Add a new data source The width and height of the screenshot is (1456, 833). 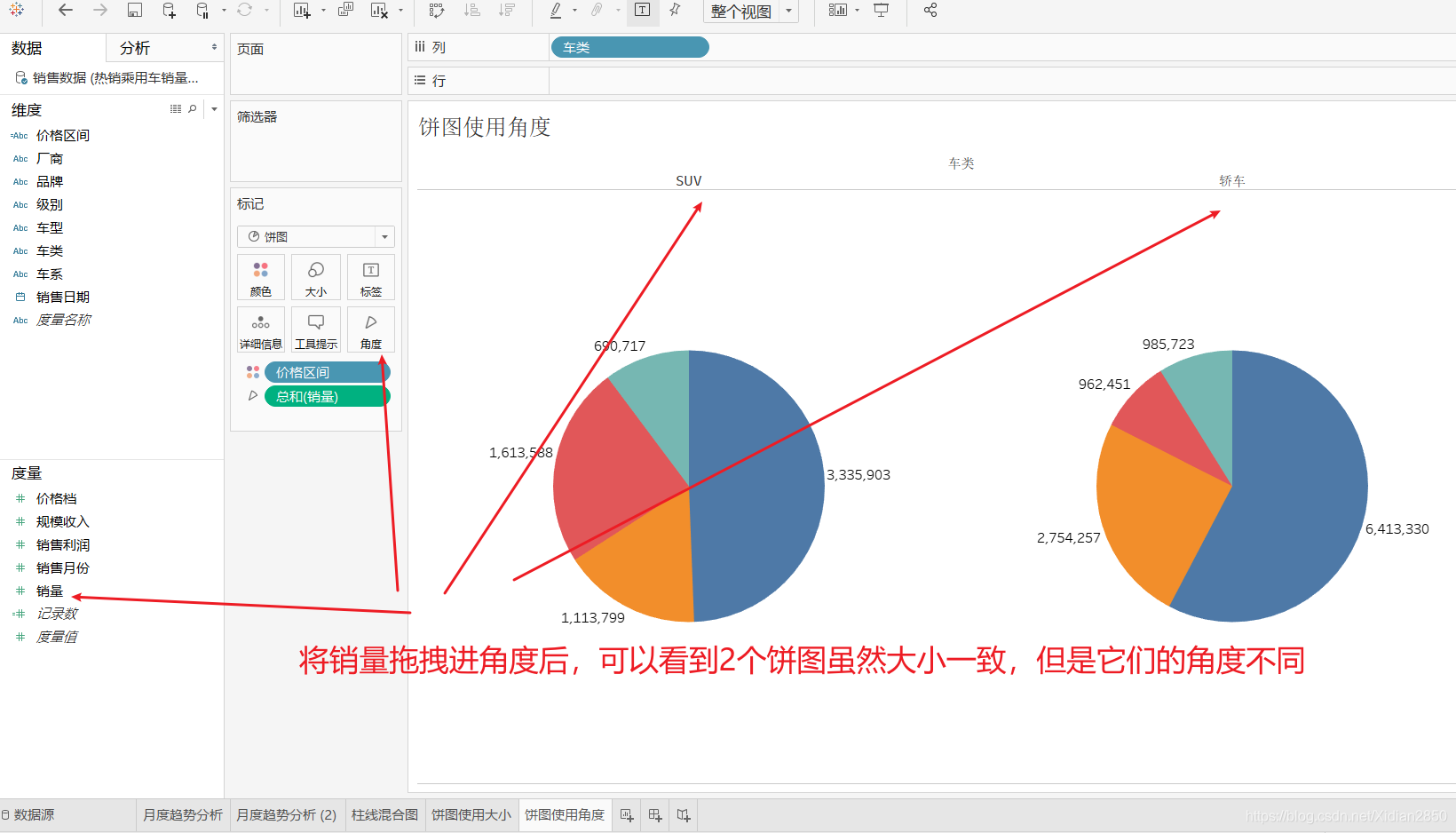169,10
